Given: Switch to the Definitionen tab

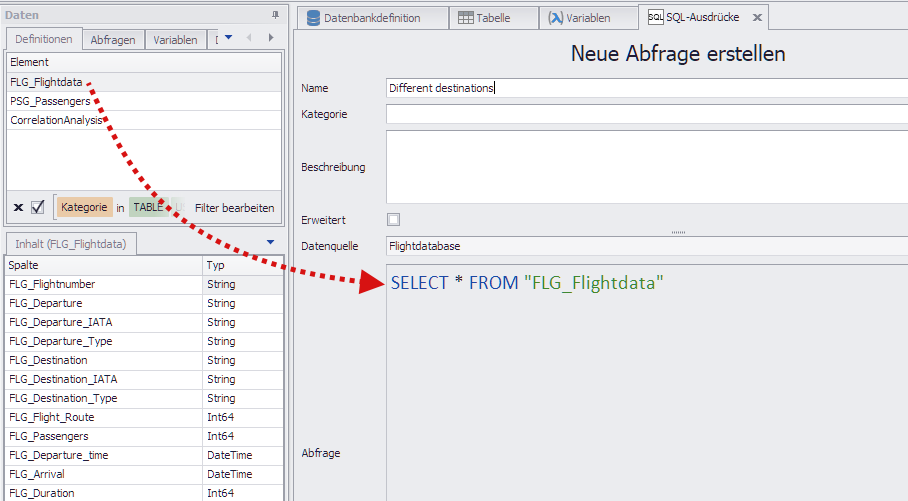Looking at the screenshot, I should (44, 39).
